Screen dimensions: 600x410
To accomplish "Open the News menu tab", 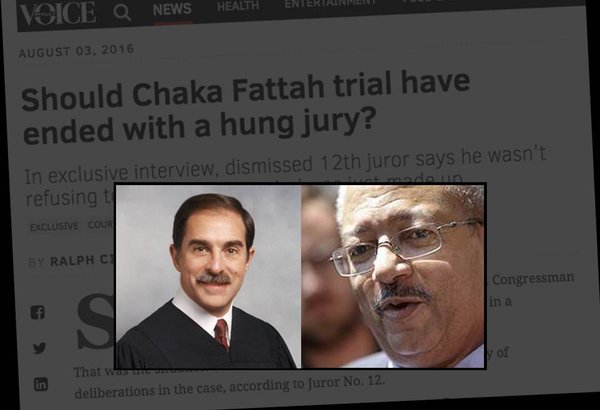I will pyautogui.click(x=172, y=9).
